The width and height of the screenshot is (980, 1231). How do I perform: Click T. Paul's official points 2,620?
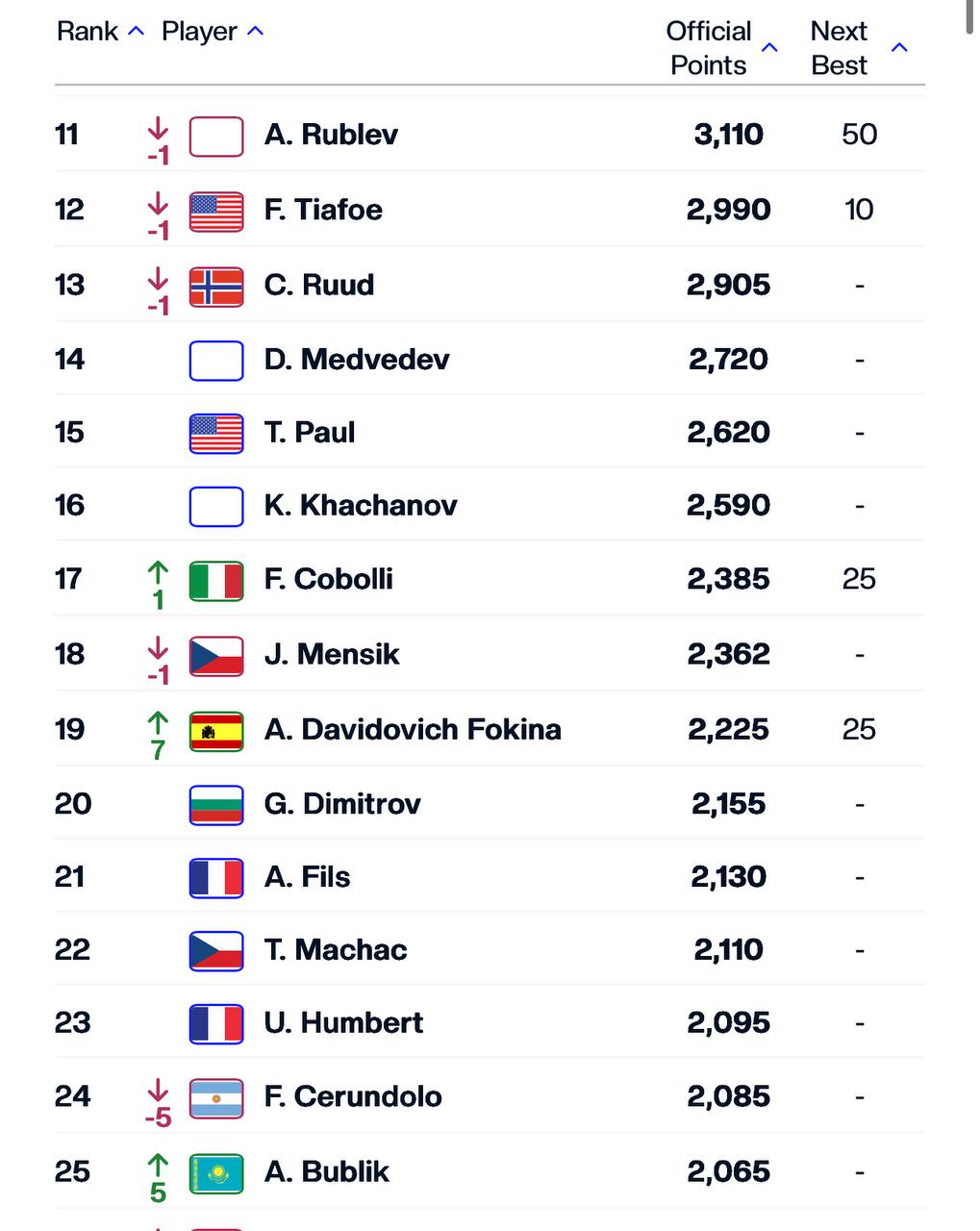tap(728, 433)
